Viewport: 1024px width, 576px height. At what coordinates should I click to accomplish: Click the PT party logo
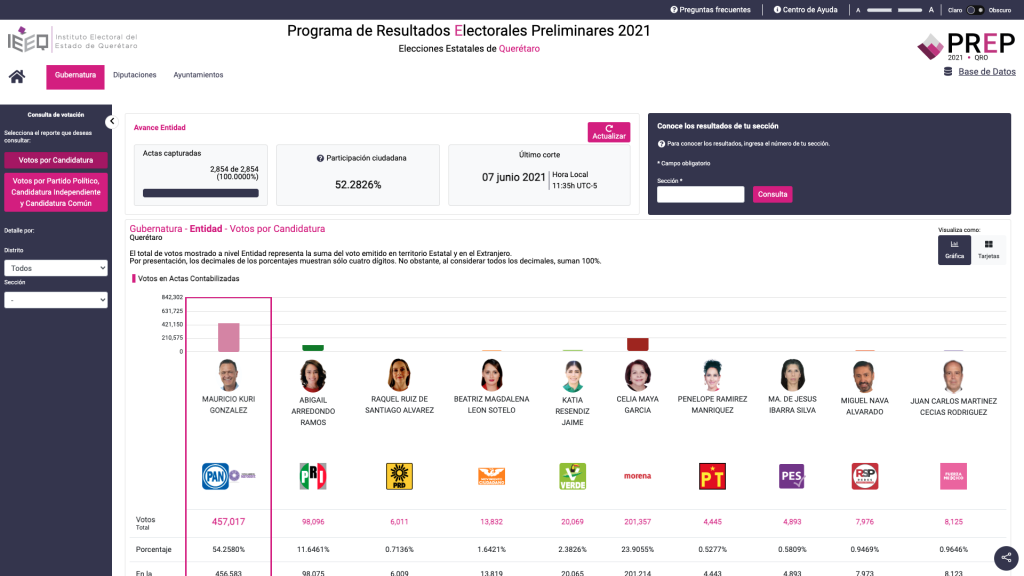coord(712,476)
